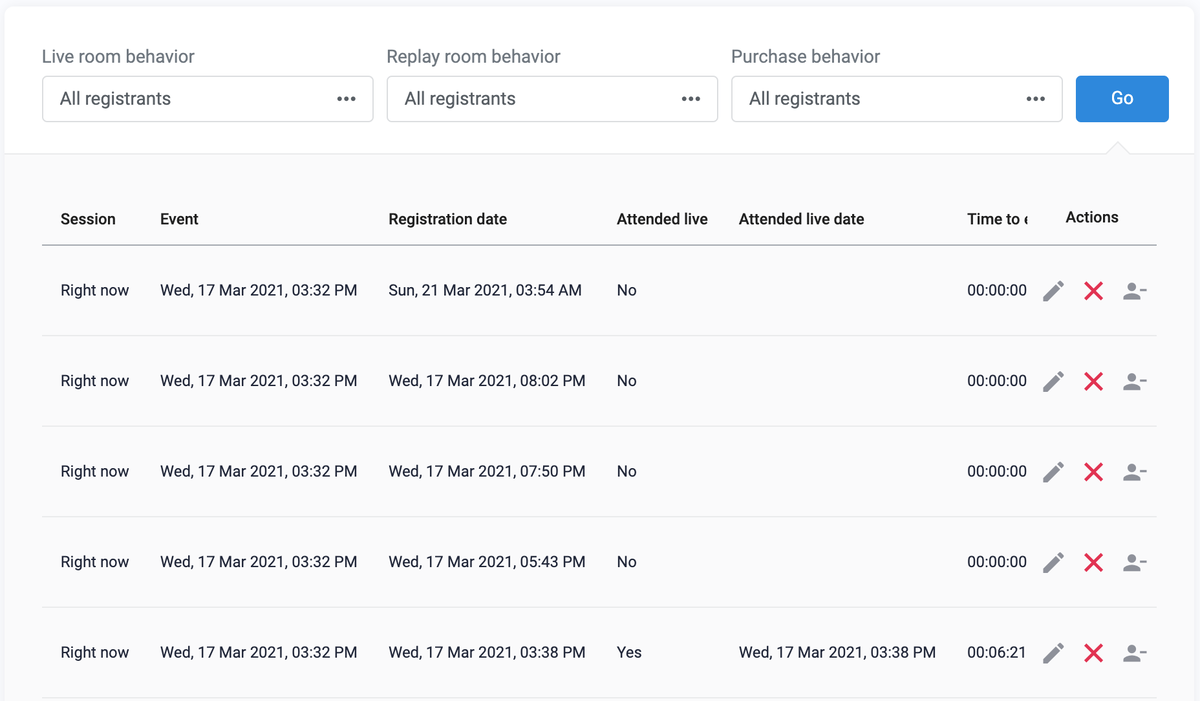Sort by the Registration date column
Viewport: 1200px width, 701px height.
coord(446,219)
